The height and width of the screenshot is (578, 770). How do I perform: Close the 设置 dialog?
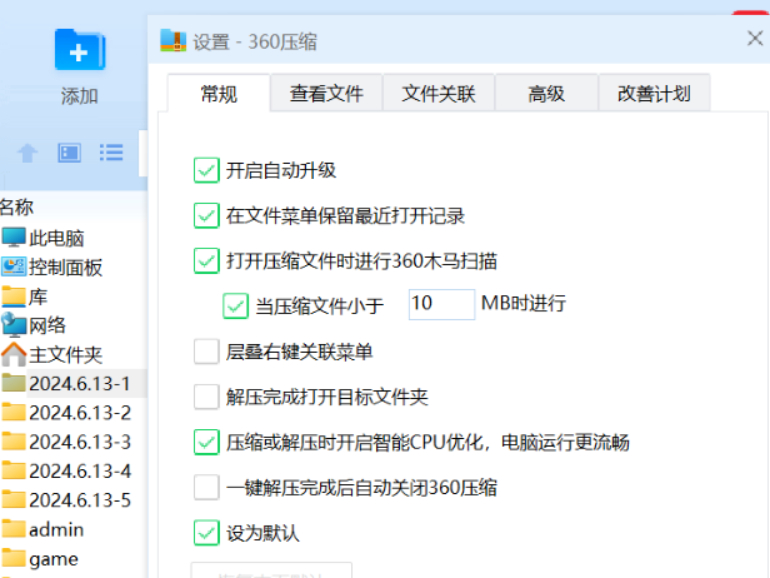point(755,38)
